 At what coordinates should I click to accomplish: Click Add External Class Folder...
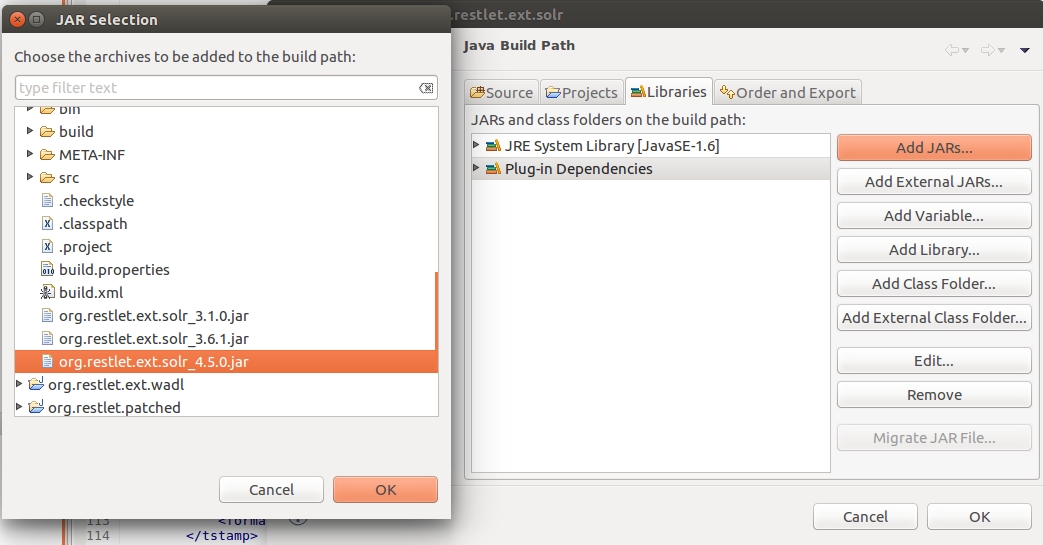934,317
